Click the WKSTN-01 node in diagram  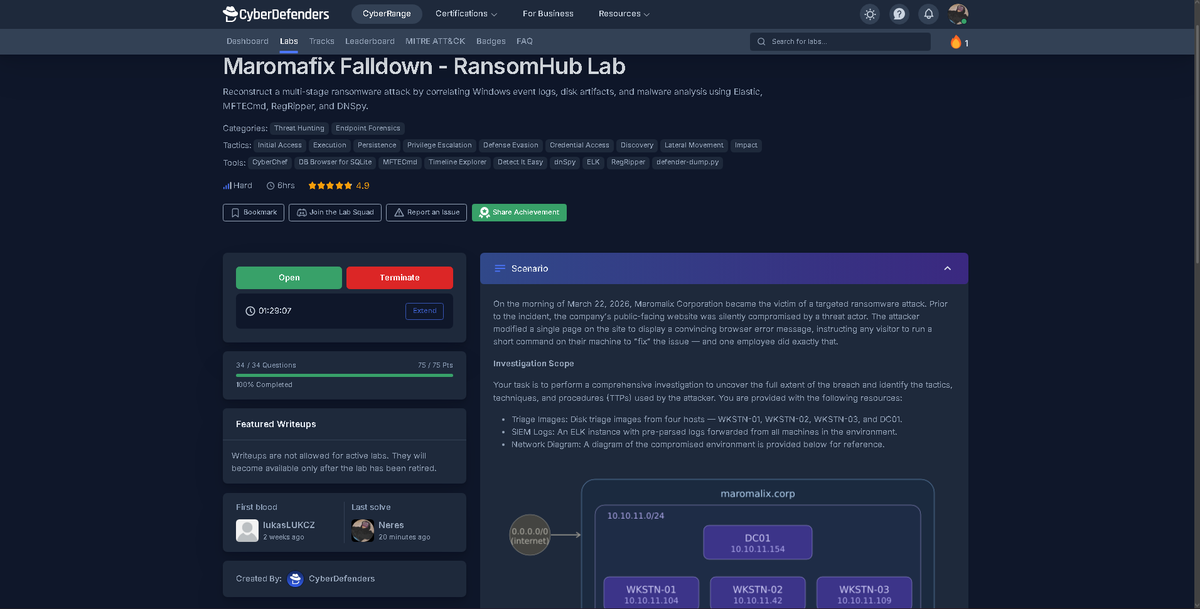coord(651,593)
